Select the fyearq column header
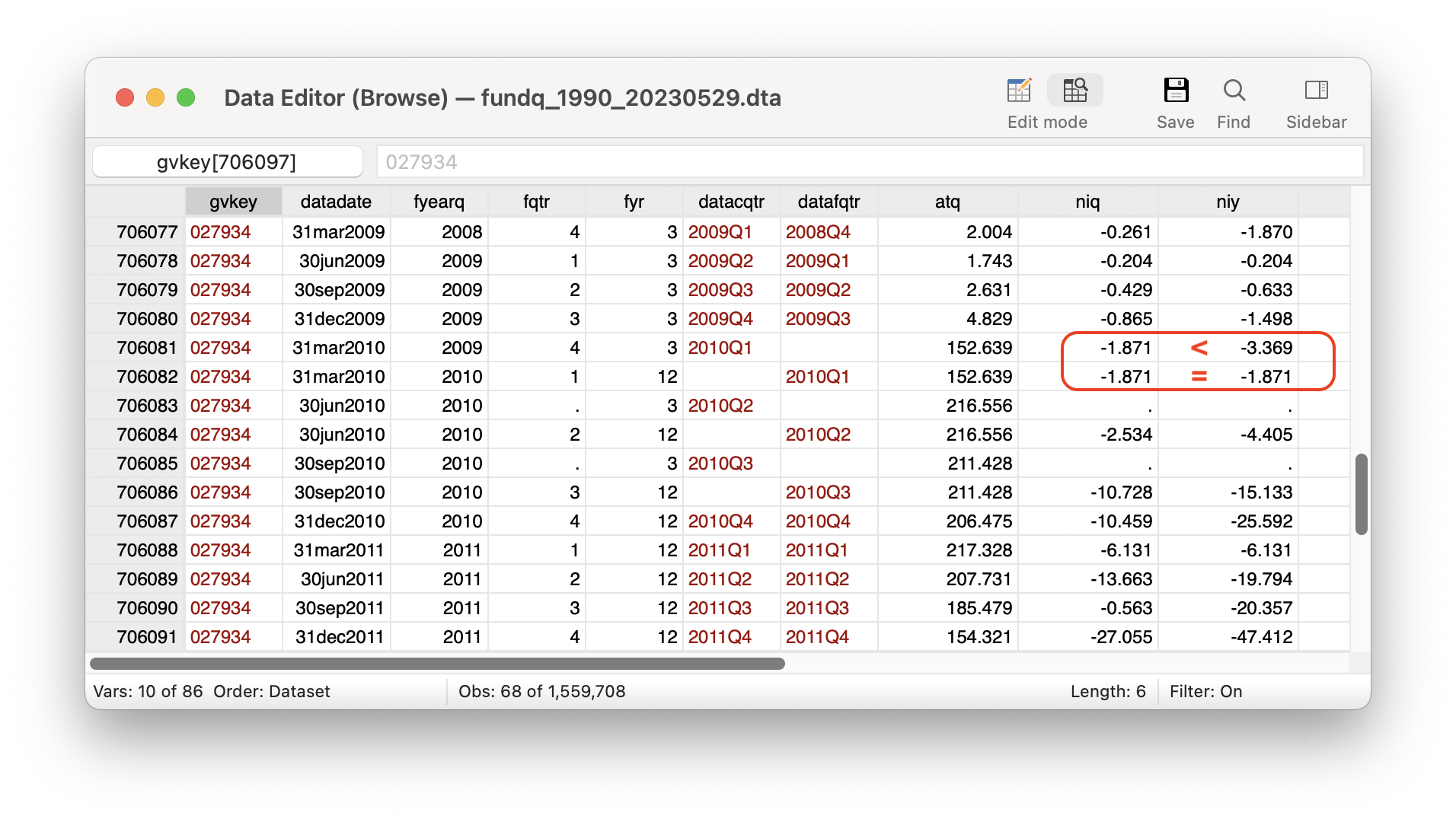 click(x=439, y=202)
